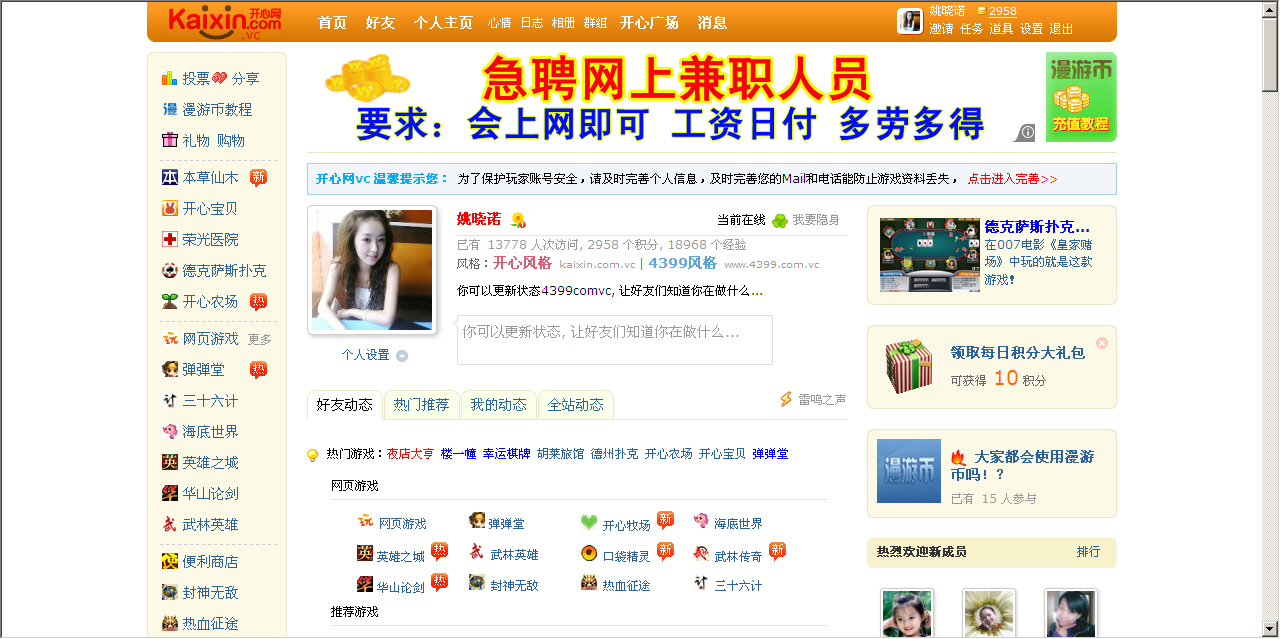
Task: Click 退出 to log out
Action: [x=1061, y=29]
